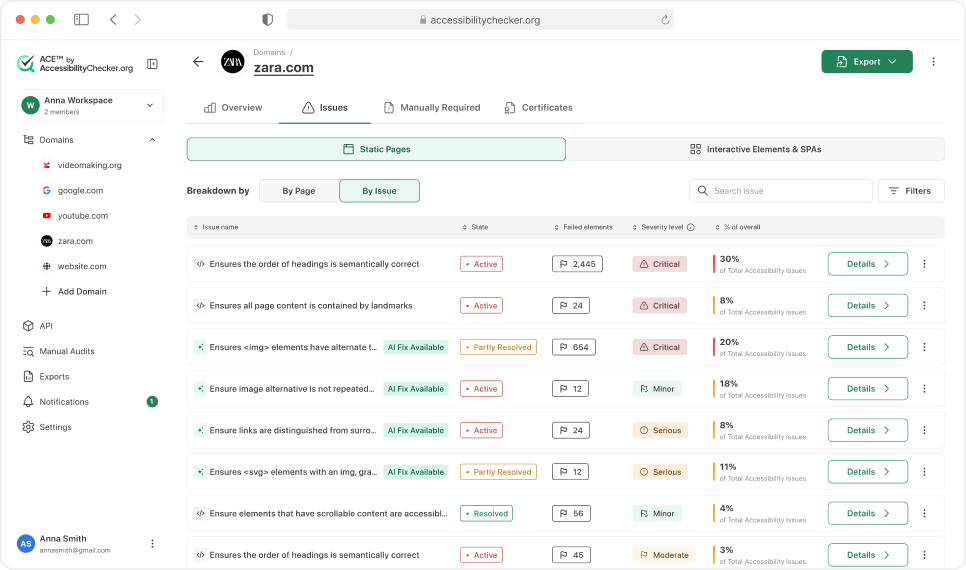The height and width of the screenshot is (570, 966).
Task: Open the Manually Required tab
Action: point(432,108)
